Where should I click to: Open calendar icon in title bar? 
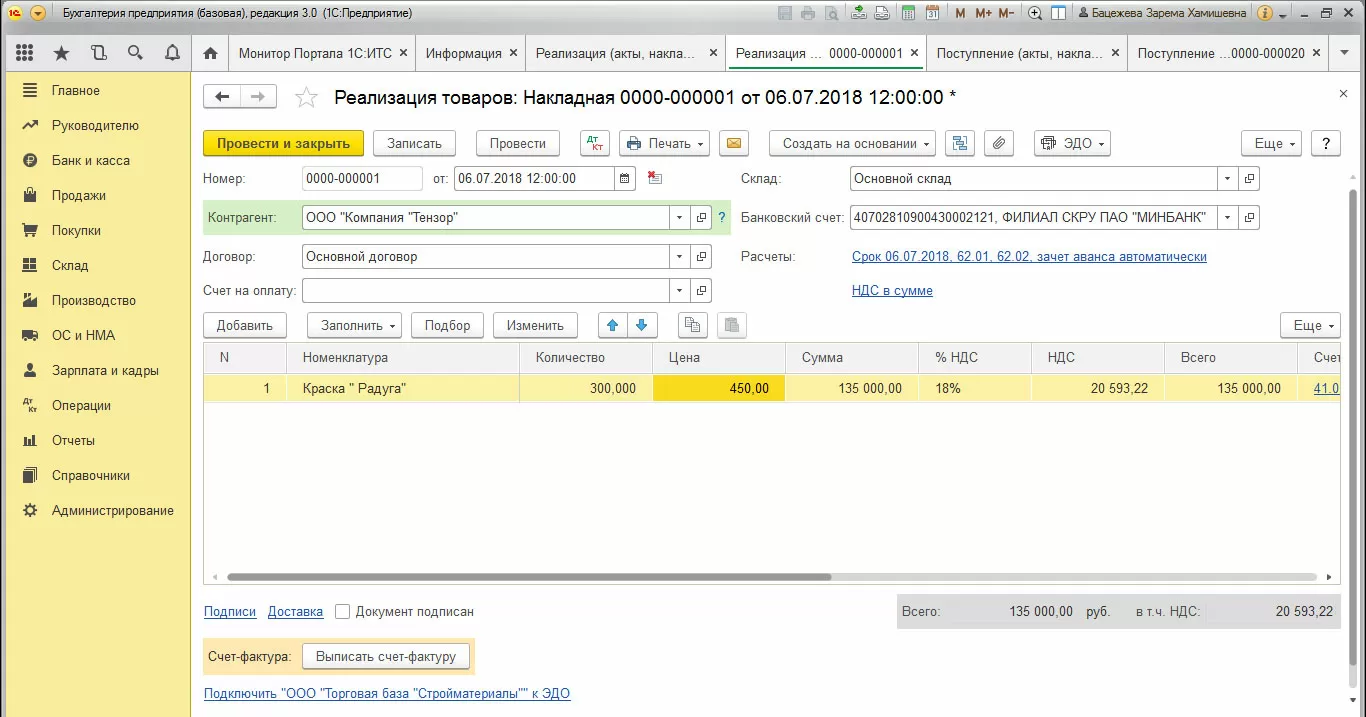click(932, 14)
